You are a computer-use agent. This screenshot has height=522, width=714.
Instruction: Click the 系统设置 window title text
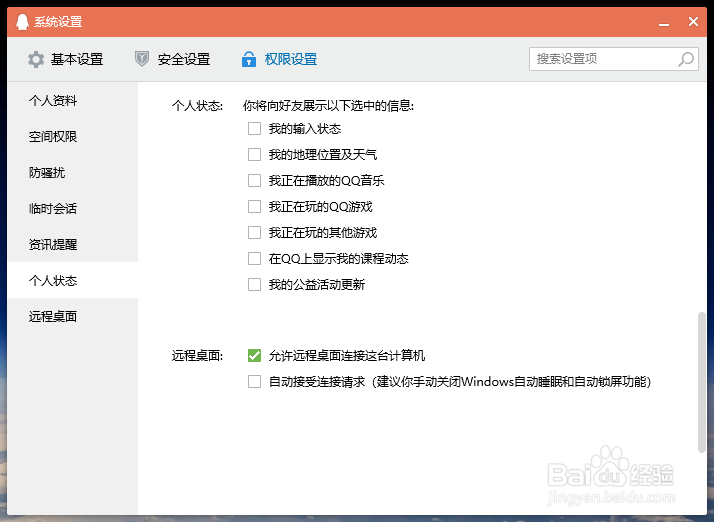58,21
